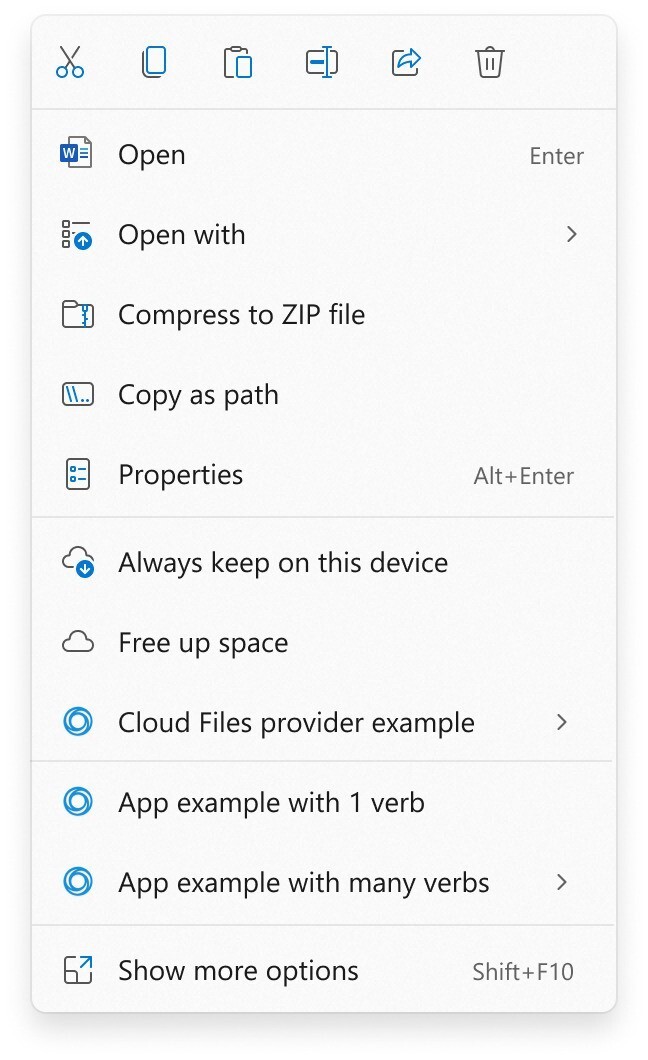Expand the Open with submenu arrow
Screen dimensions: 648x1060
(x=571, y=235)
